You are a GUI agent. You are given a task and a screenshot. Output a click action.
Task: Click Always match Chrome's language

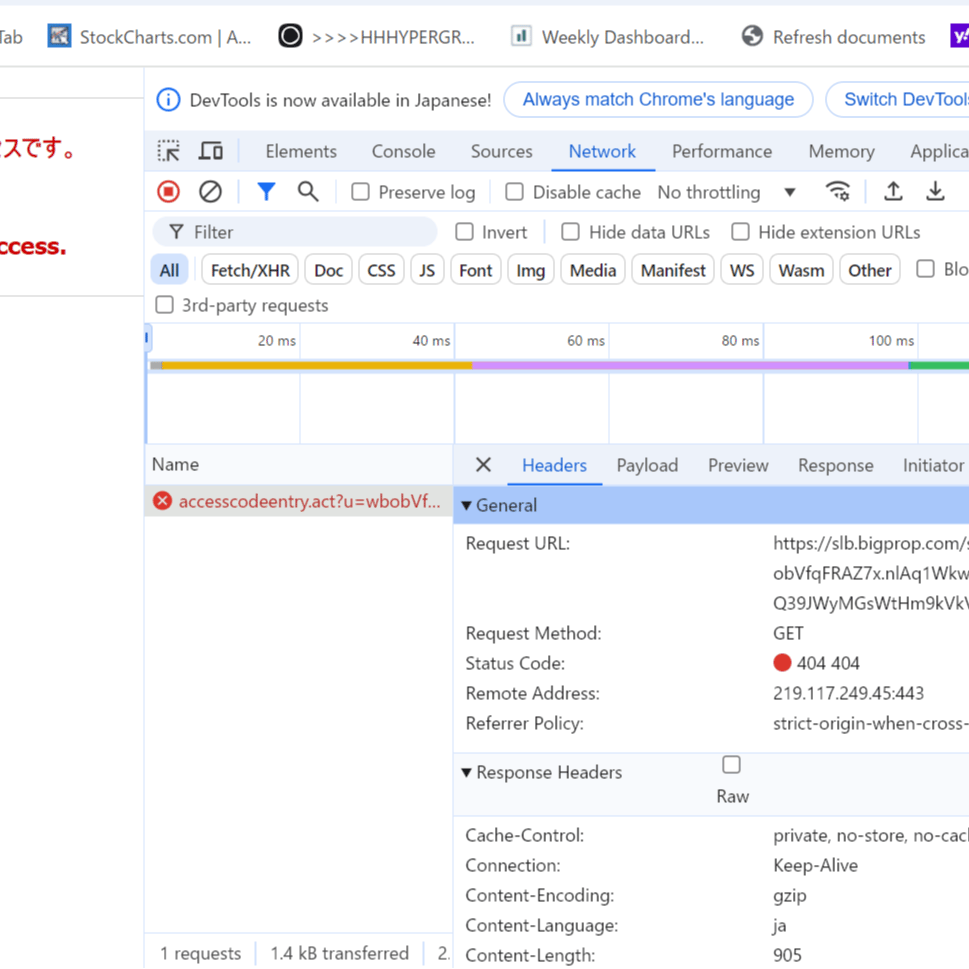657,100
